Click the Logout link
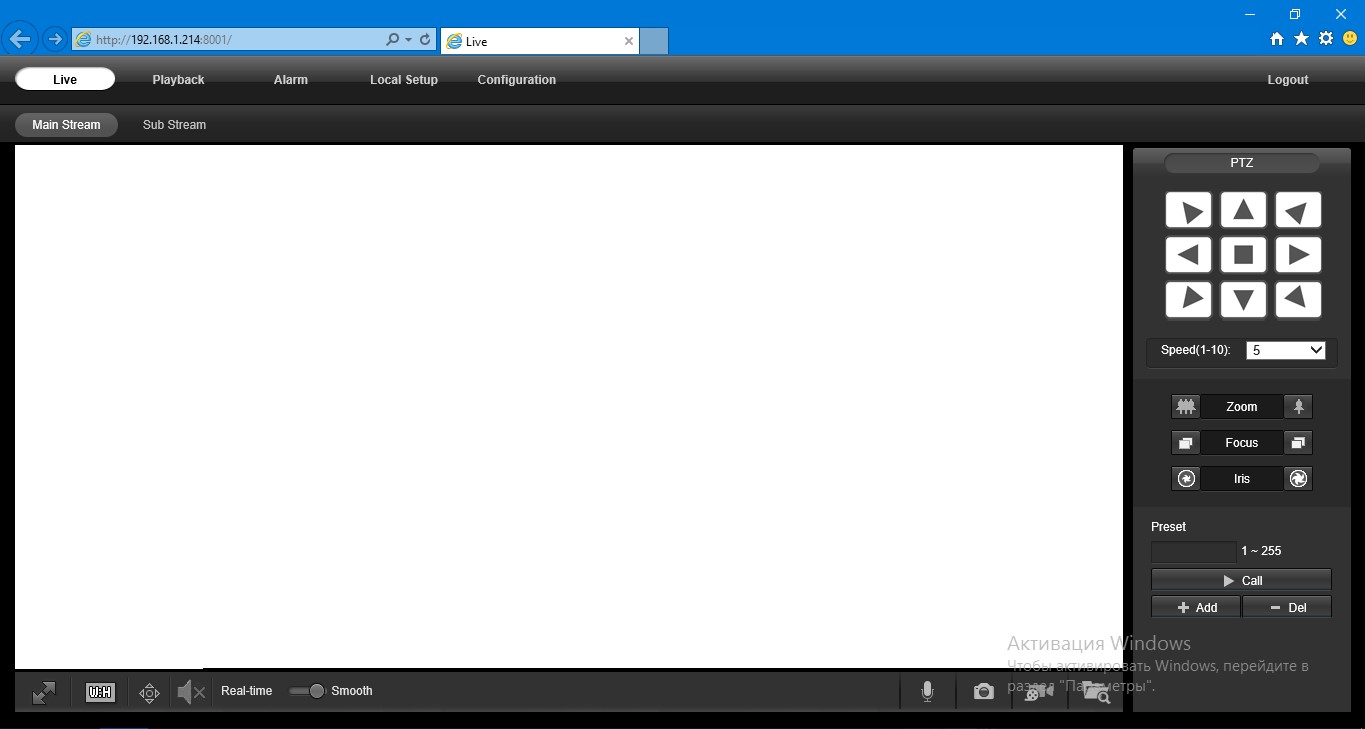This screenshot has height=729, width=1365. [x=1287, y=80]
